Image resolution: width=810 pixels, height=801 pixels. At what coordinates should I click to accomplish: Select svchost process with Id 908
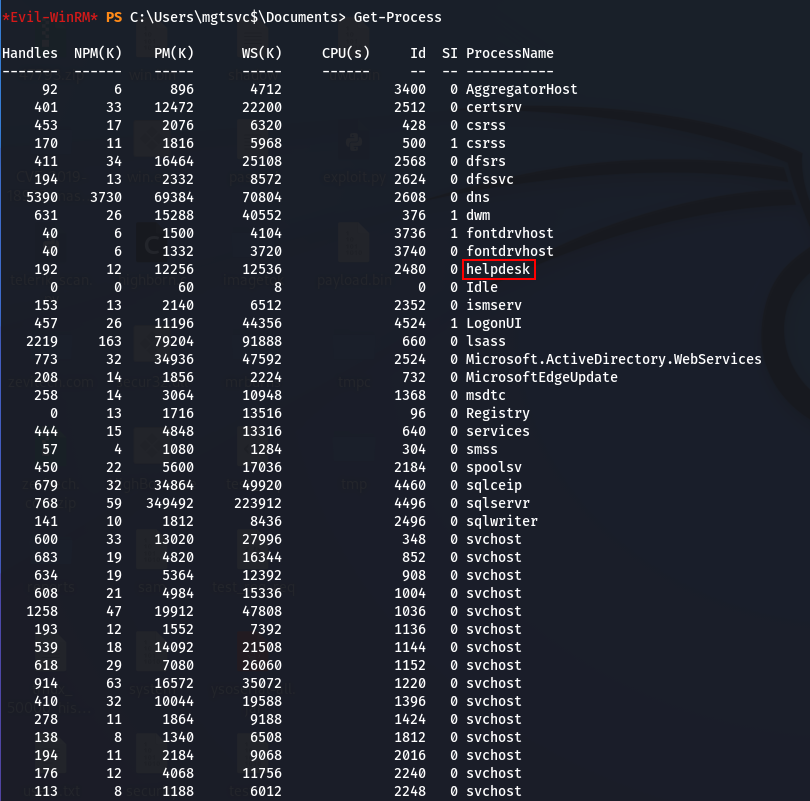click(x=493, y=575)
